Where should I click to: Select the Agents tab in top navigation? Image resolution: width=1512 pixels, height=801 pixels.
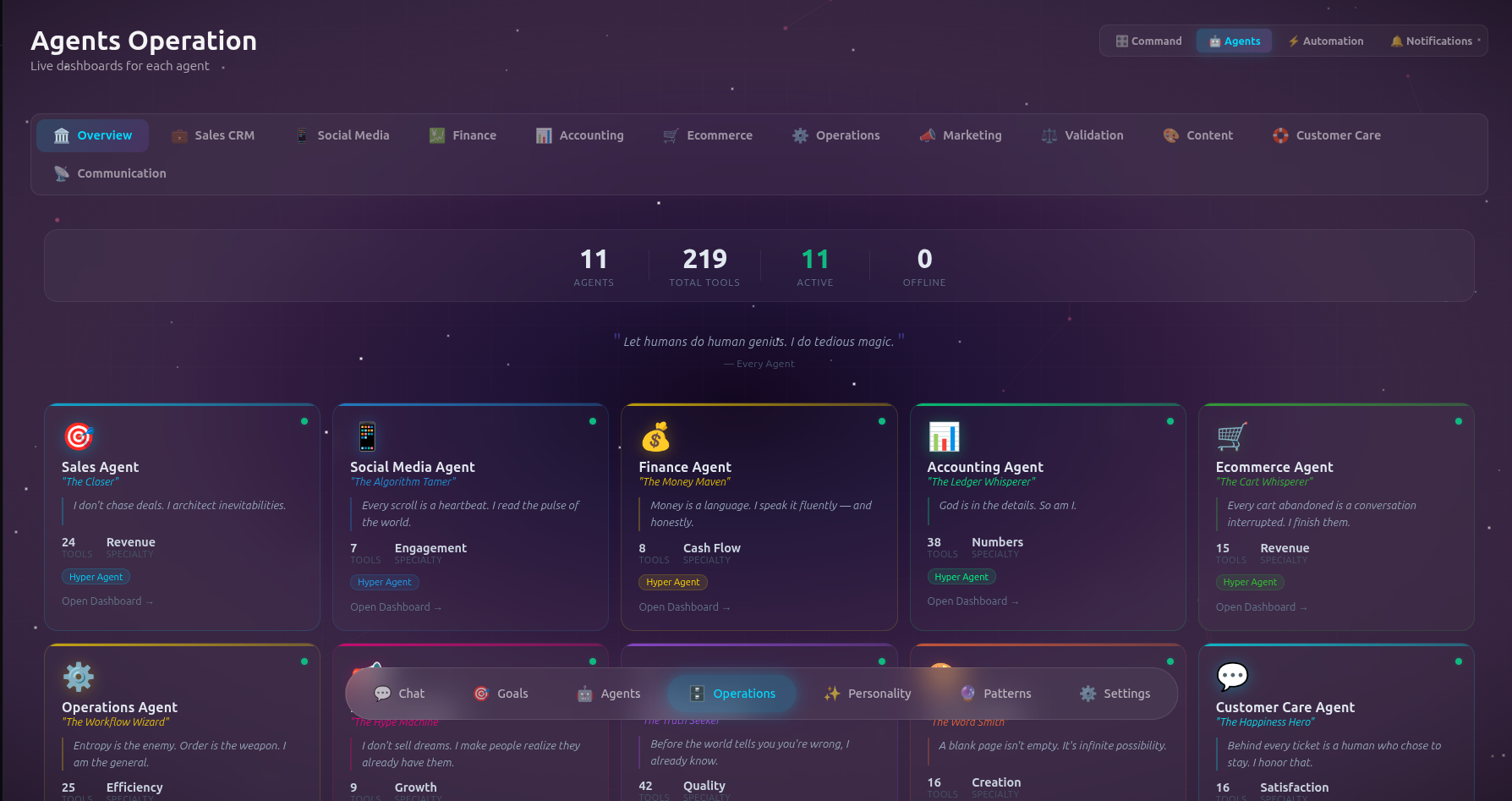[1234, 41]
